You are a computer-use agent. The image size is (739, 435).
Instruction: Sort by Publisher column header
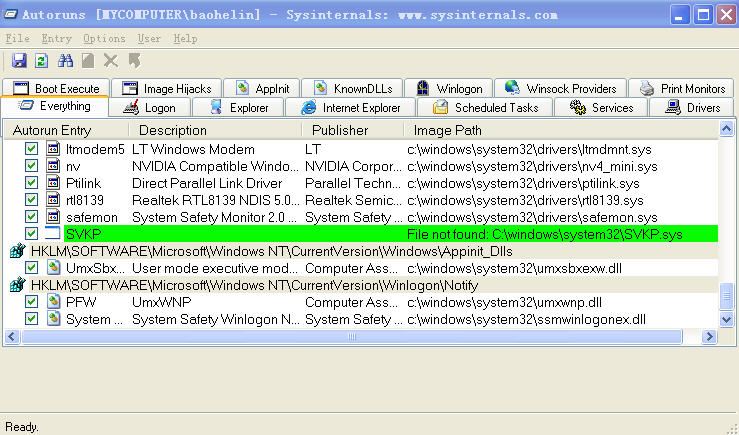tap(353, 130)
